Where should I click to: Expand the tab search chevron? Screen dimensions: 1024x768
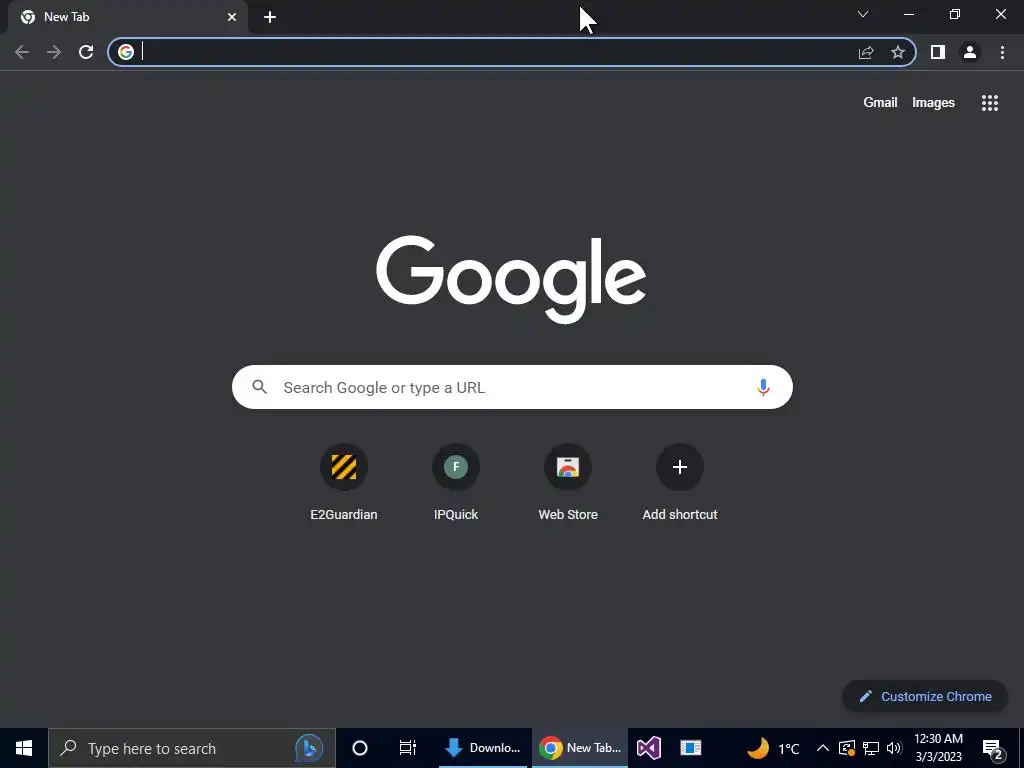coord(863,14)
